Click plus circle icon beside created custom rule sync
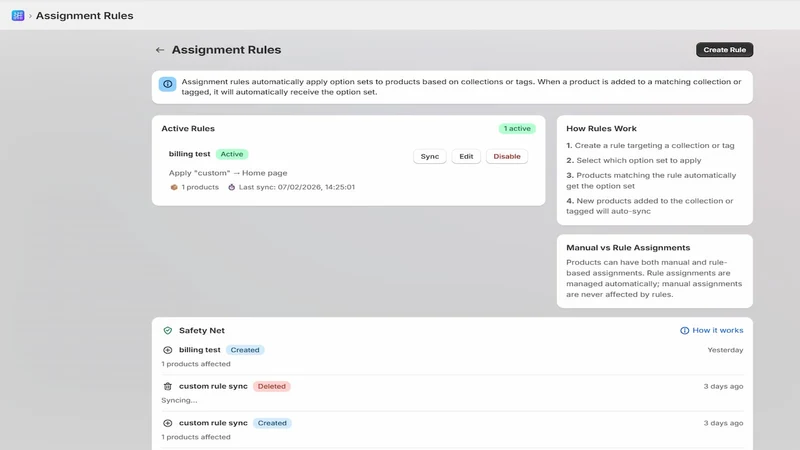Viewport: 800px width, 450px height. pos(167,423)
